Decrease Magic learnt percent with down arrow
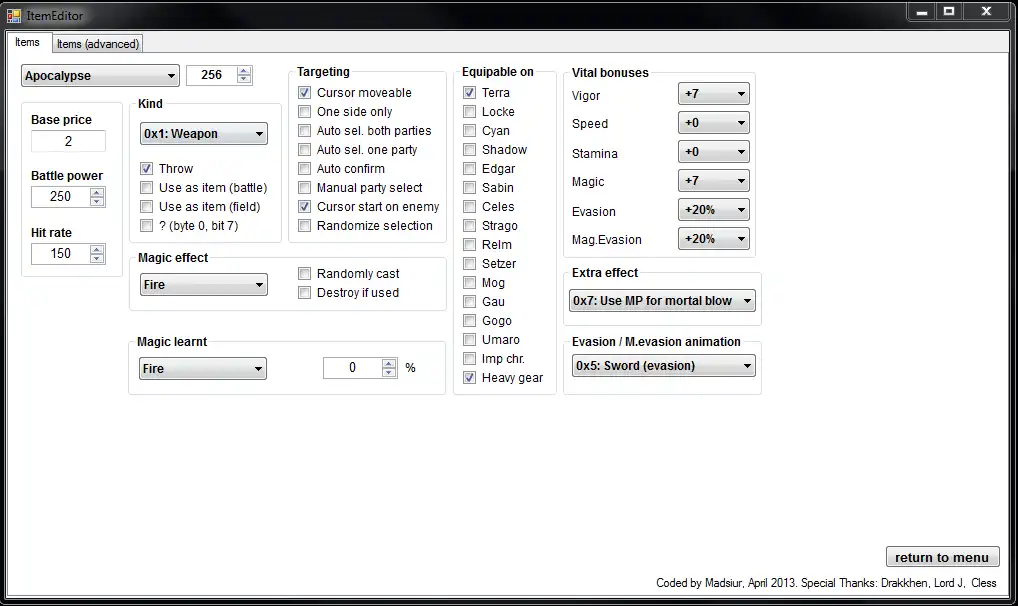 point(389,372)
